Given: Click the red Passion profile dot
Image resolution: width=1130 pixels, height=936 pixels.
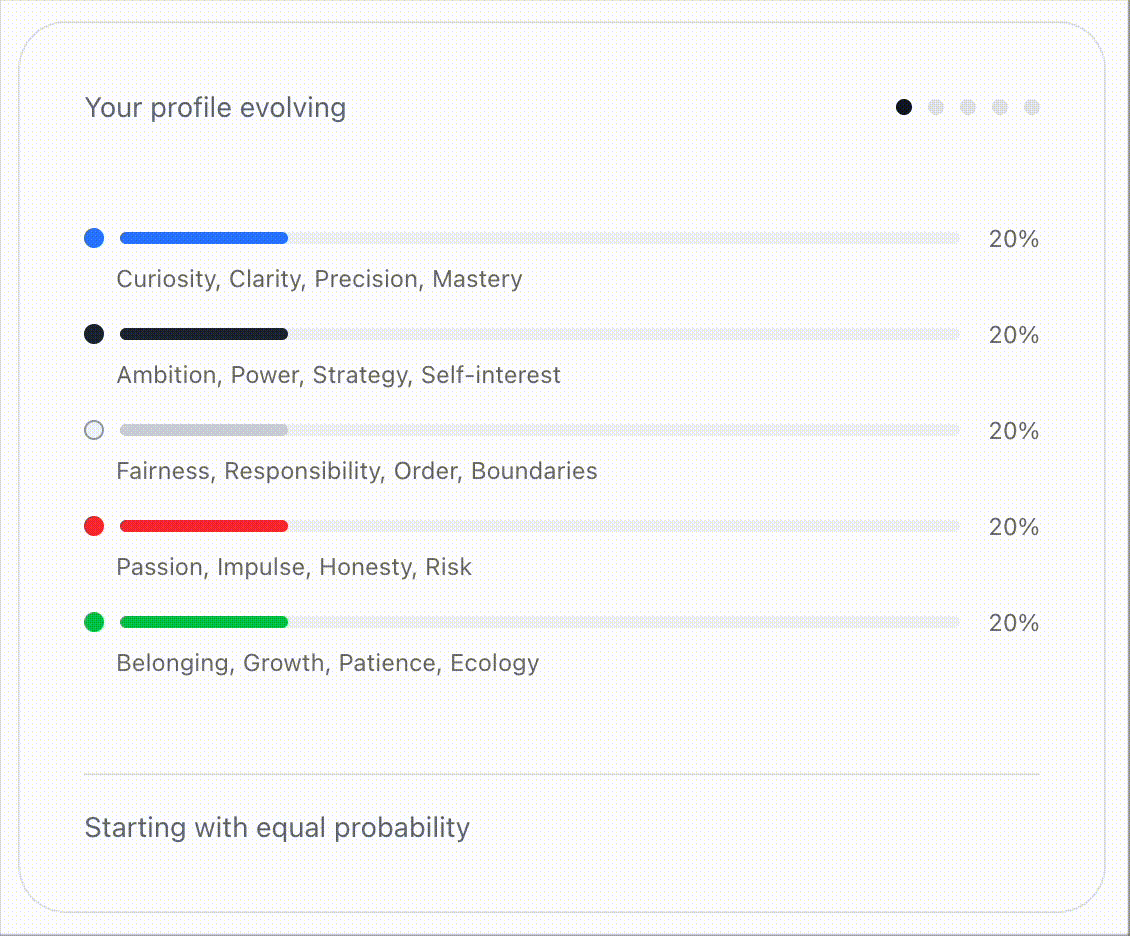Looking at the screenshot, I should point(94,526).
